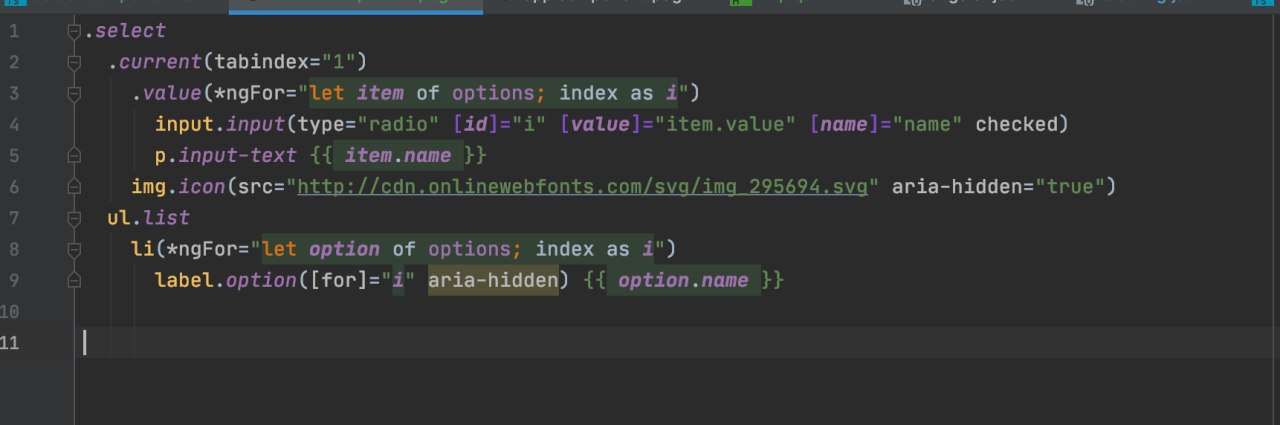Click line number 6 in the gutter
The width and height of the screenshot is (1280, 425).
pos(13,187)
